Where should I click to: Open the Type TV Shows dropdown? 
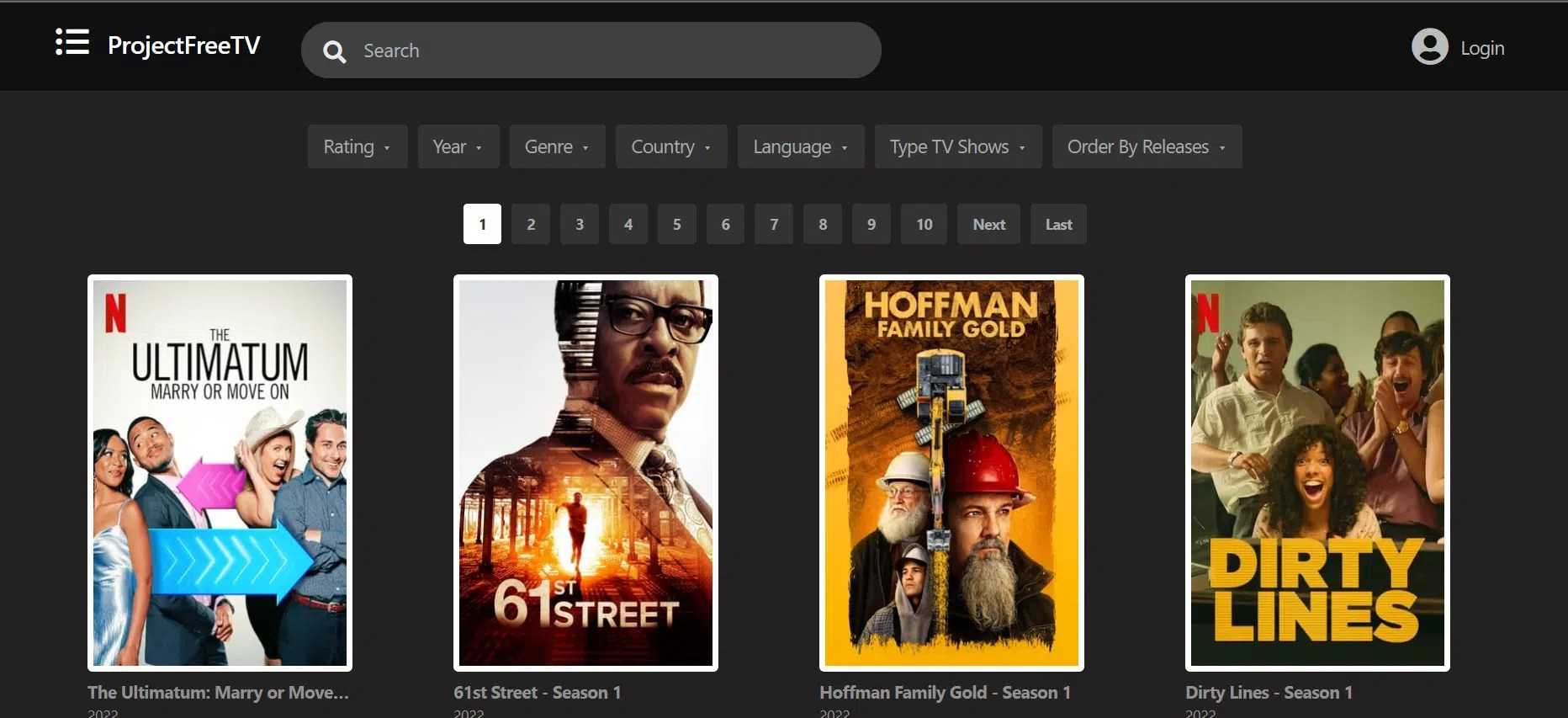pos(957,147)
